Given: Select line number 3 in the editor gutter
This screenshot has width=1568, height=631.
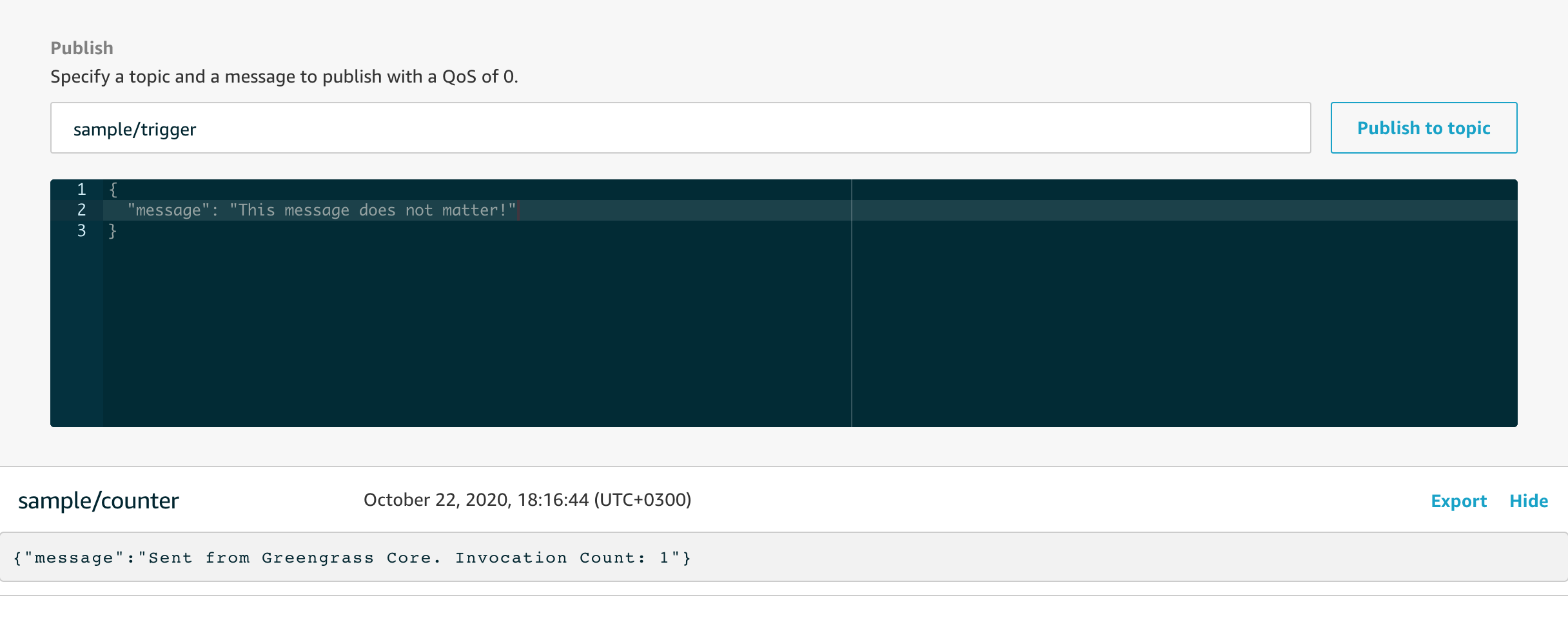Looking at the screenshot, I should pos(81,231).
